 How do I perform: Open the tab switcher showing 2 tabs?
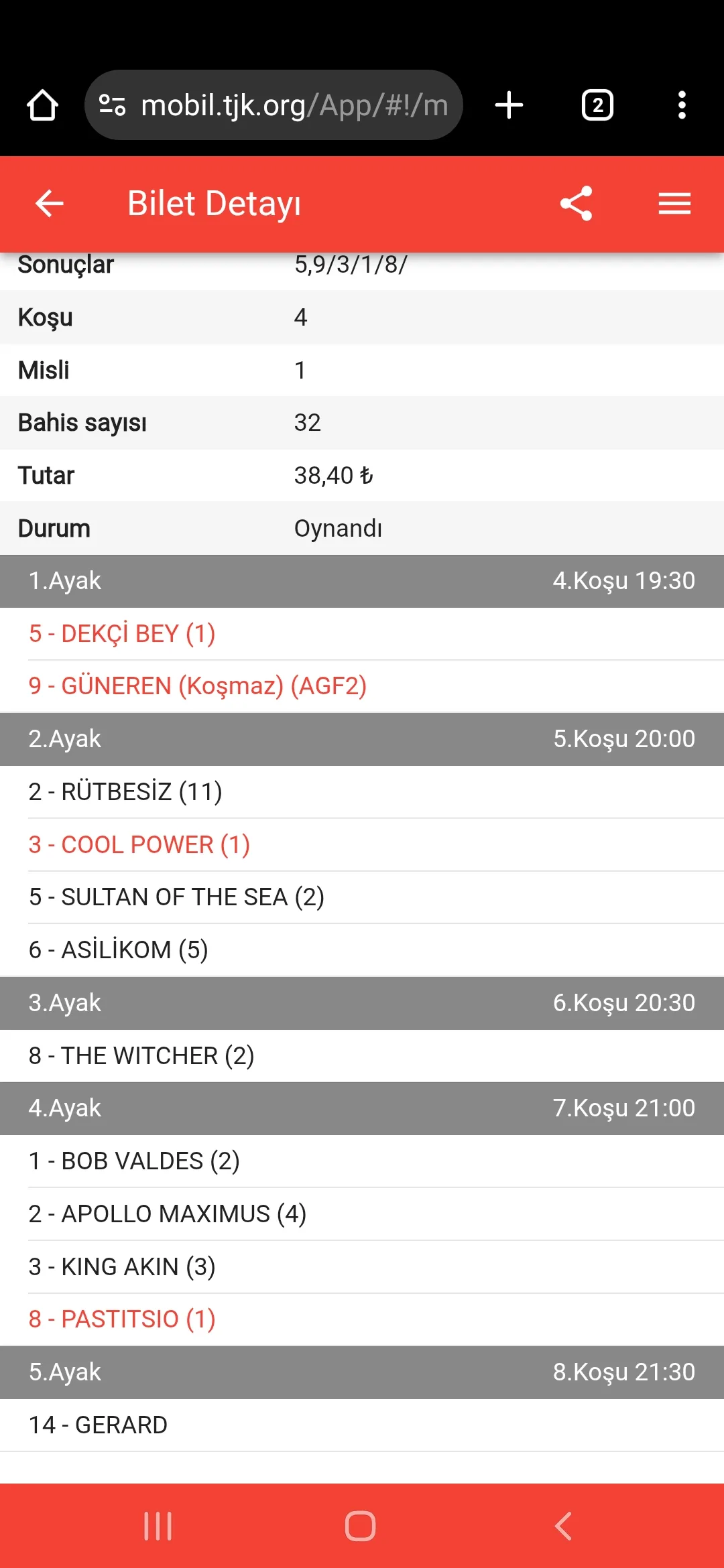597,105
